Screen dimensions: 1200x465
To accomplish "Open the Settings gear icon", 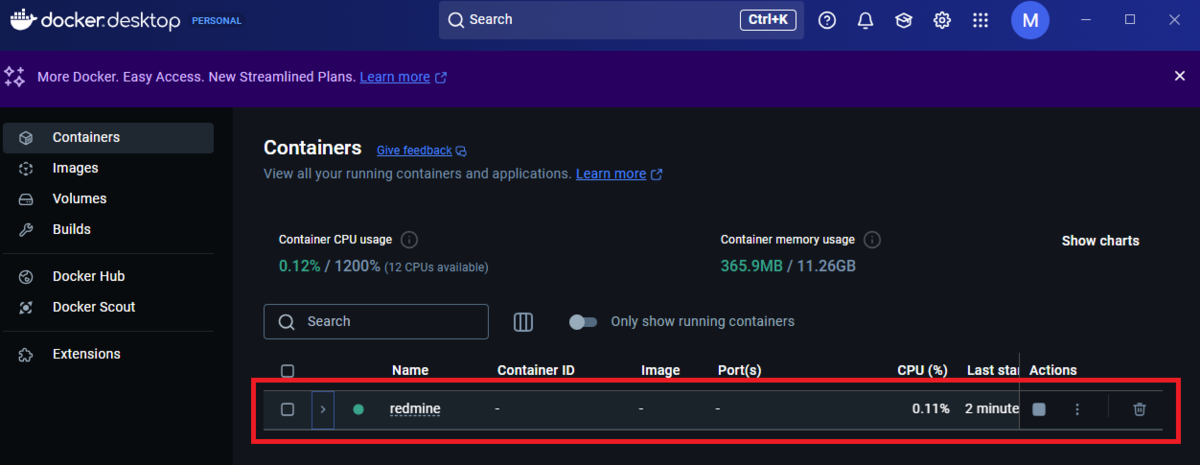I will (942, 20).
